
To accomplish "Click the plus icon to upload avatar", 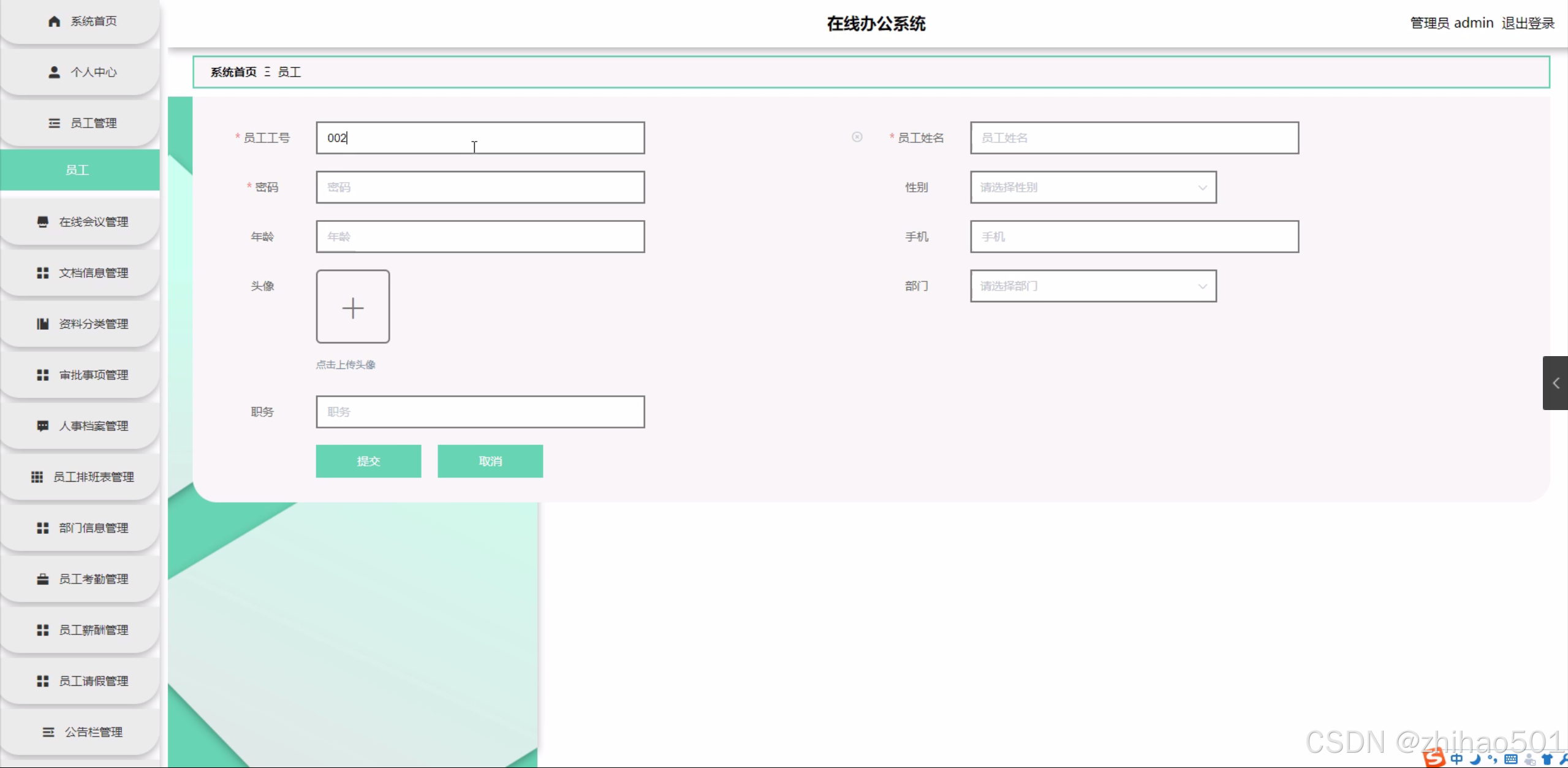I will tap(352, 307).
